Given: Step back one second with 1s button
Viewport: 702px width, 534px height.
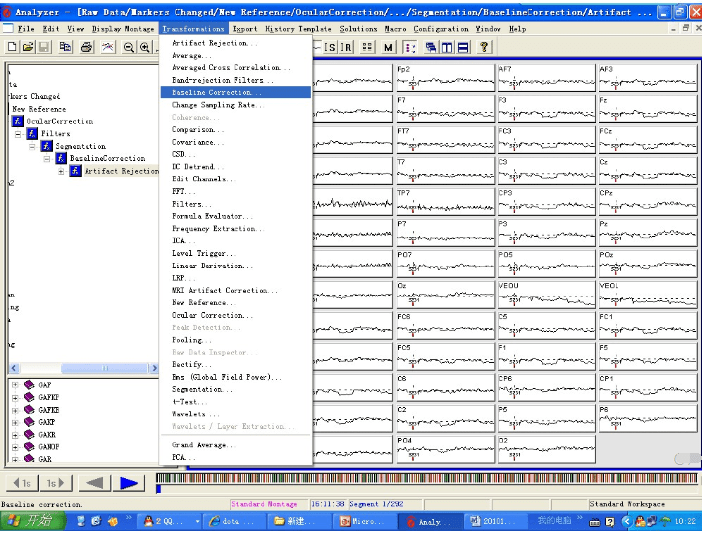Looking at the screenshot, I should [x=22, y=483].
